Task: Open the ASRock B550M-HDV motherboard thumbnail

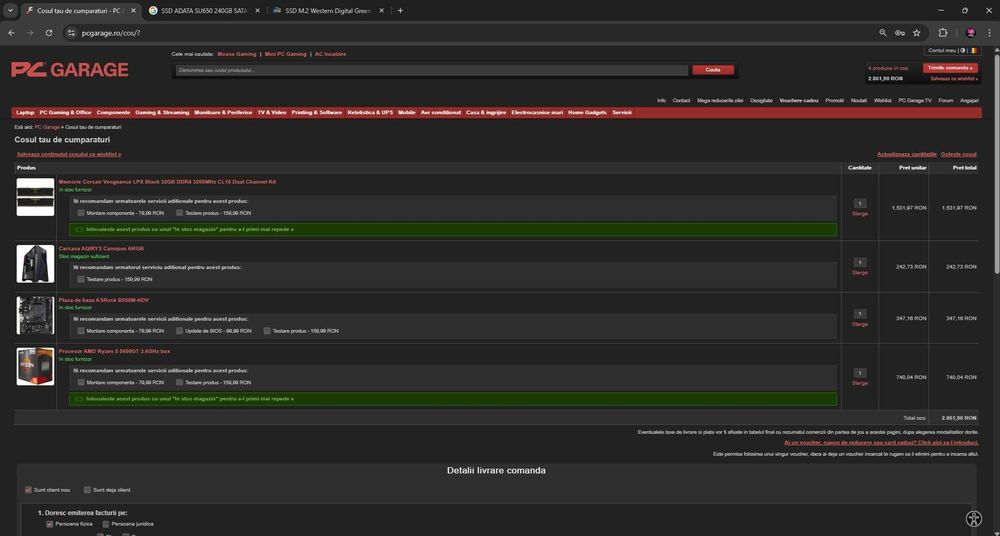Action: [x=35, y=315]
